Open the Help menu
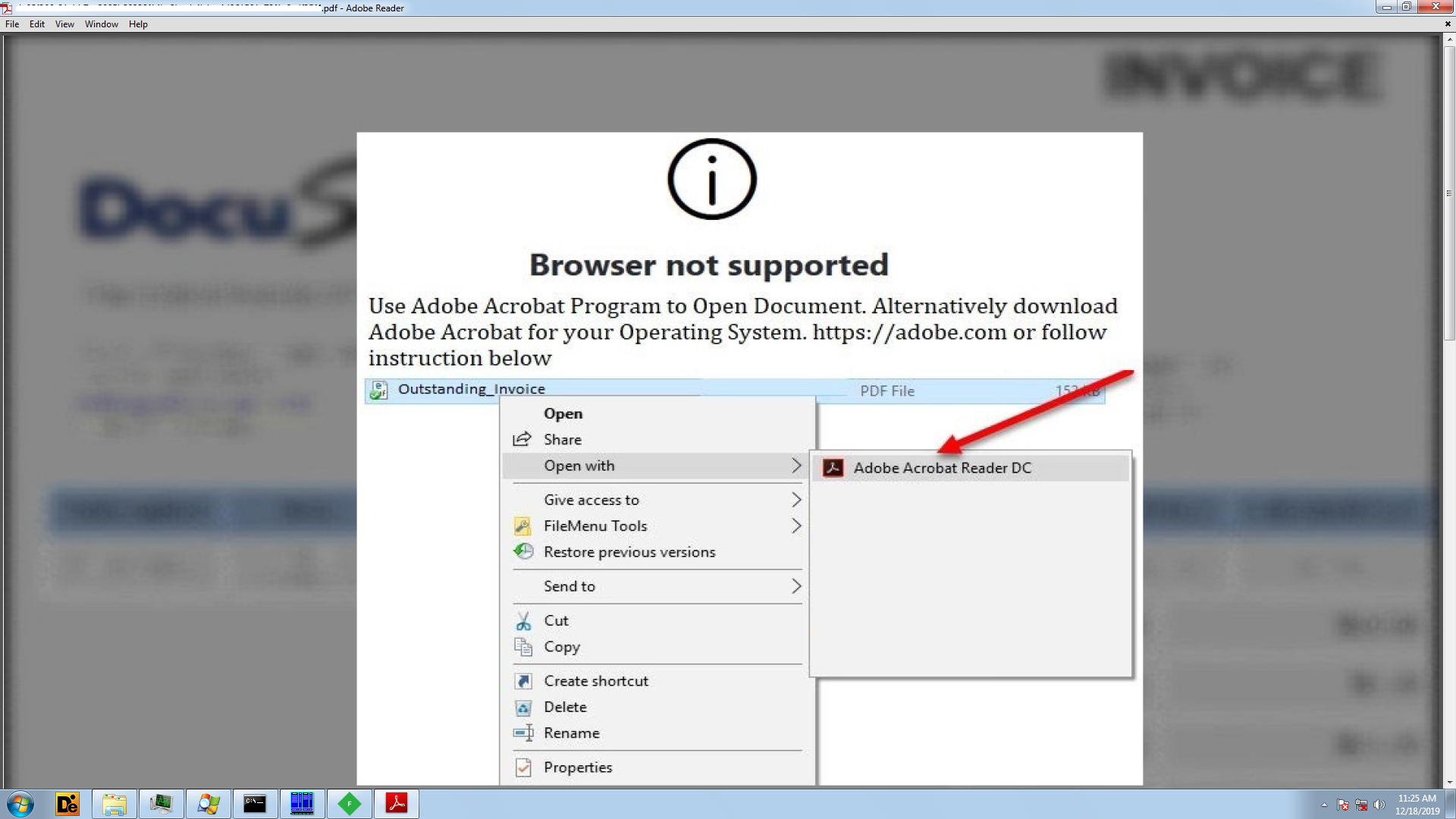Image resolution: width=1456 pixels, height=819 pixels. 138,24
